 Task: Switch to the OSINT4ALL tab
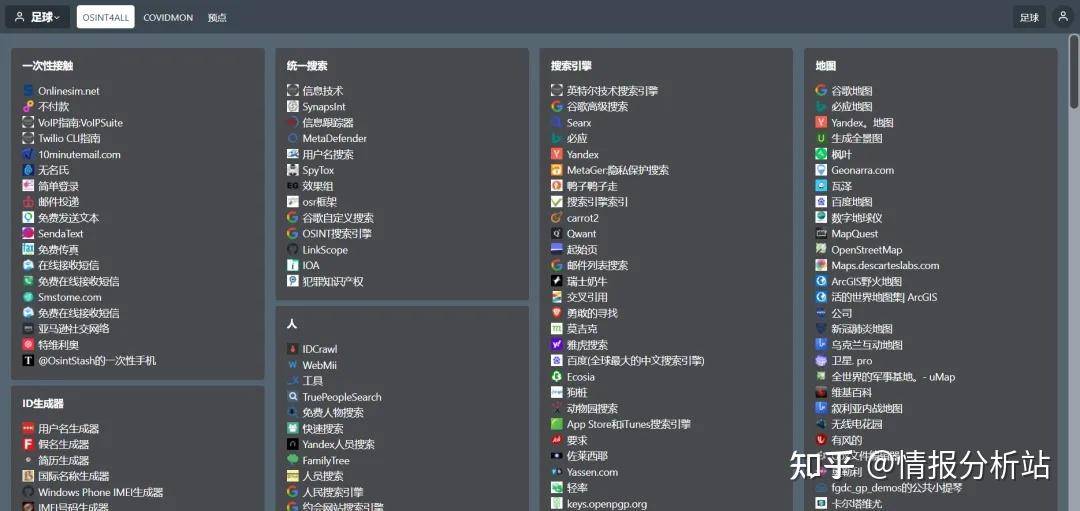[105, 17]
